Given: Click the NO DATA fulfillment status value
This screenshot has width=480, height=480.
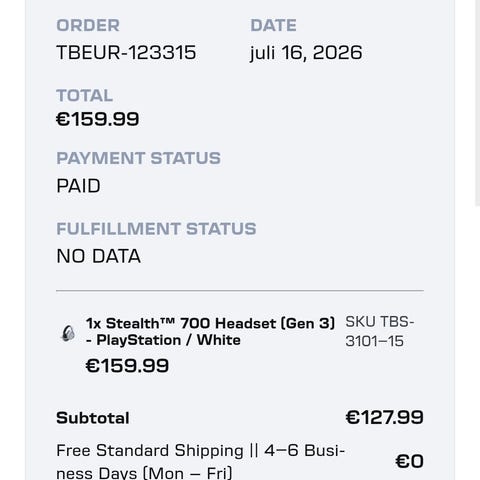Looking at the screenshot, I should [98, 256].
